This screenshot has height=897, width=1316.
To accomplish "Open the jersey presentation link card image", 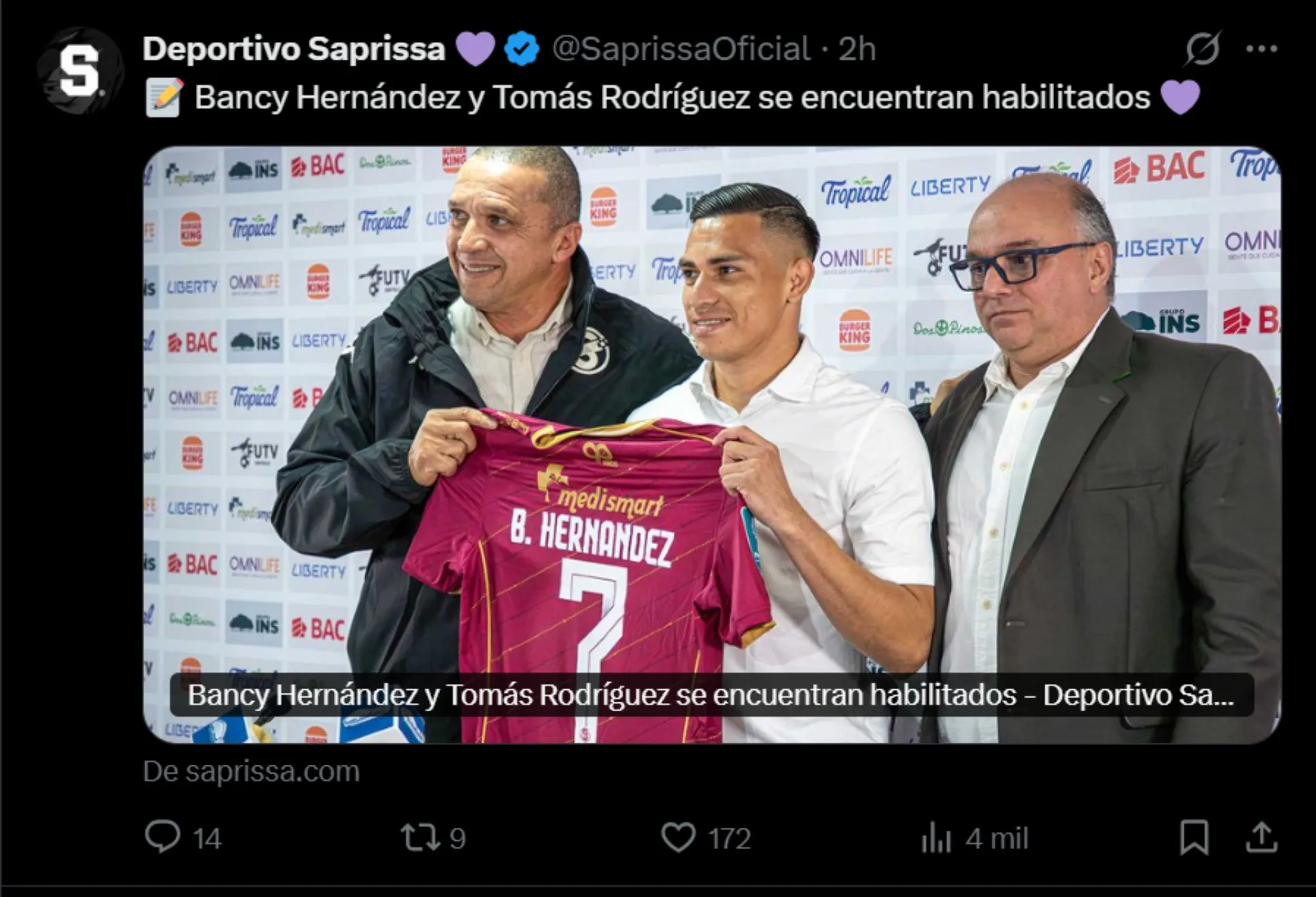I will point(711,445).
